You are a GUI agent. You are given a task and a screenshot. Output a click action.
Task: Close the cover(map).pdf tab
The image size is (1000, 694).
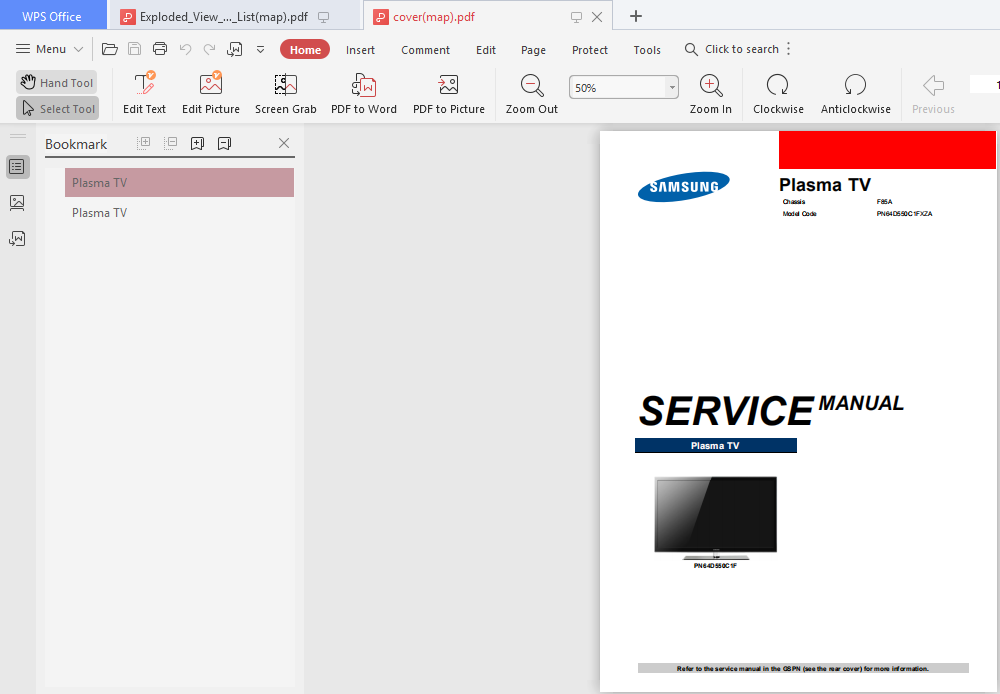(597, 17)
